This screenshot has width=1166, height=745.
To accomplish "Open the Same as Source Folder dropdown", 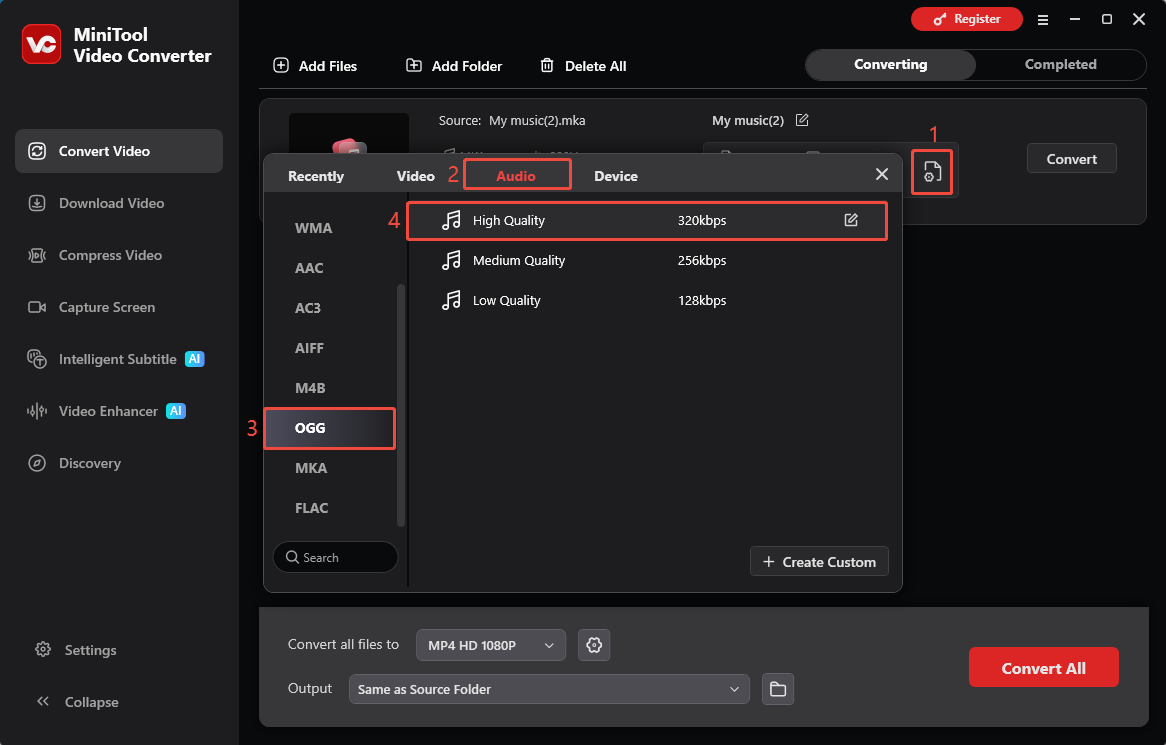I will pyautogui.click(x=549, y=689).
